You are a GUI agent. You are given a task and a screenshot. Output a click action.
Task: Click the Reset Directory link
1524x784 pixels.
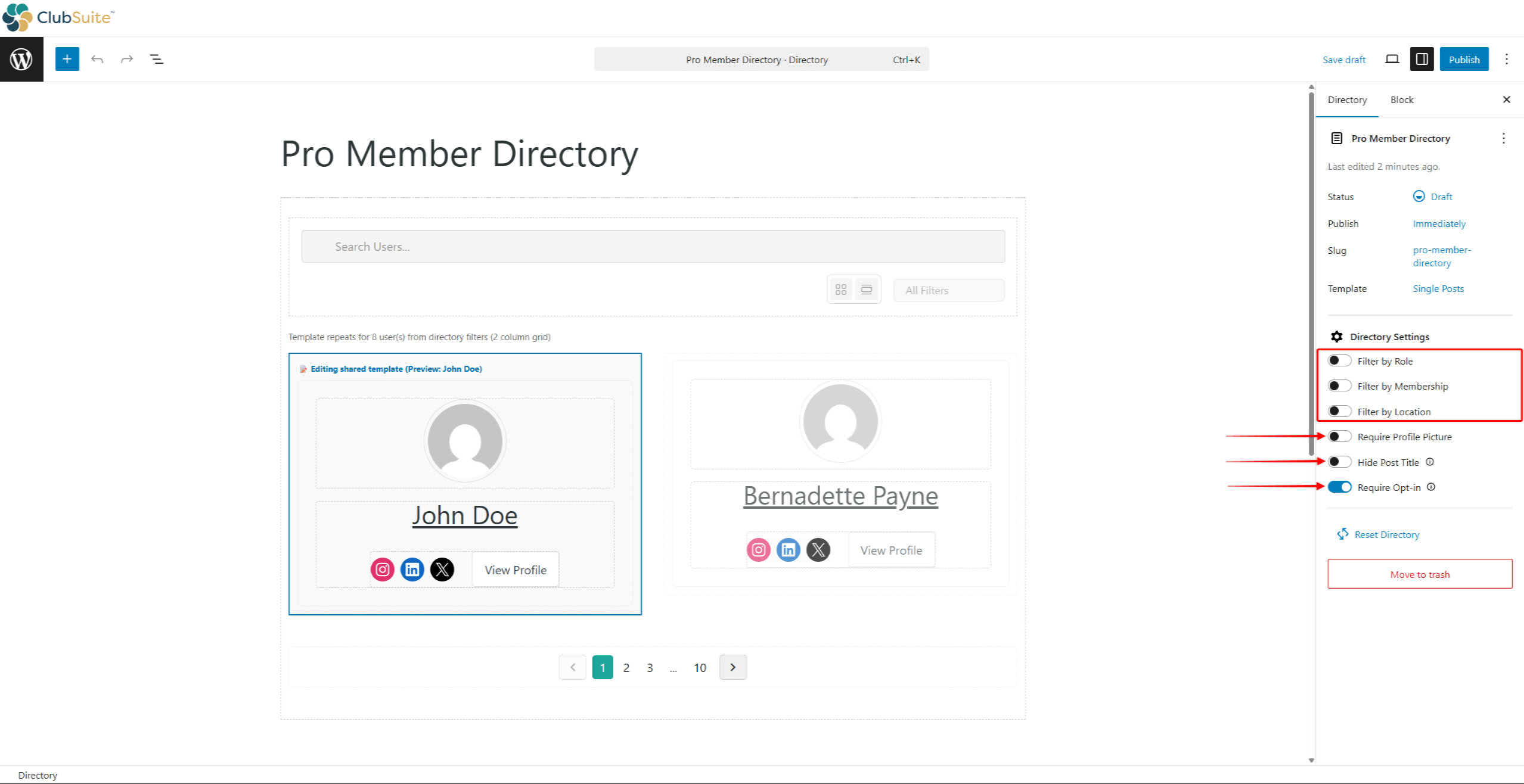[1386, 534]
